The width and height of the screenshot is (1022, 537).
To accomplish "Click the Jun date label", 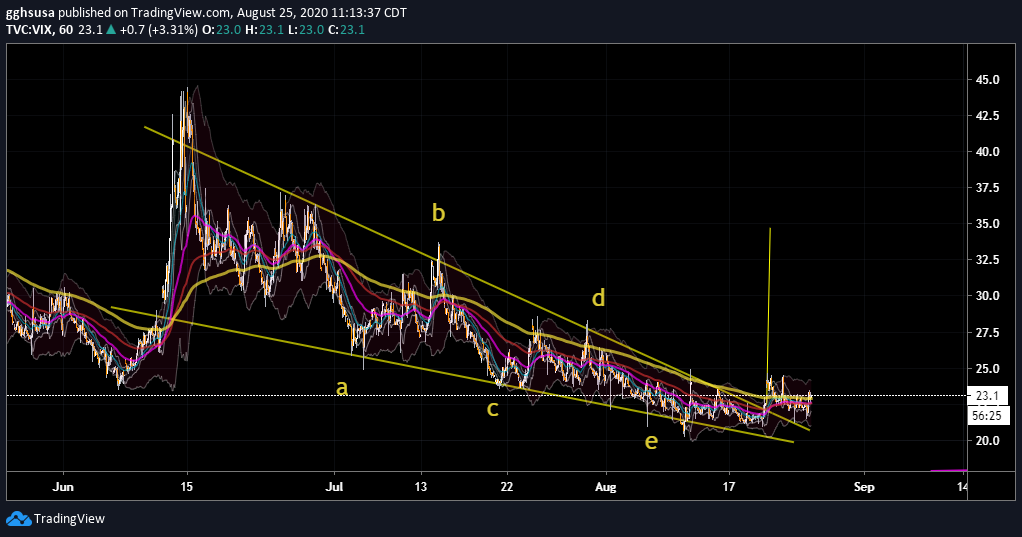I will coord(63,487).
